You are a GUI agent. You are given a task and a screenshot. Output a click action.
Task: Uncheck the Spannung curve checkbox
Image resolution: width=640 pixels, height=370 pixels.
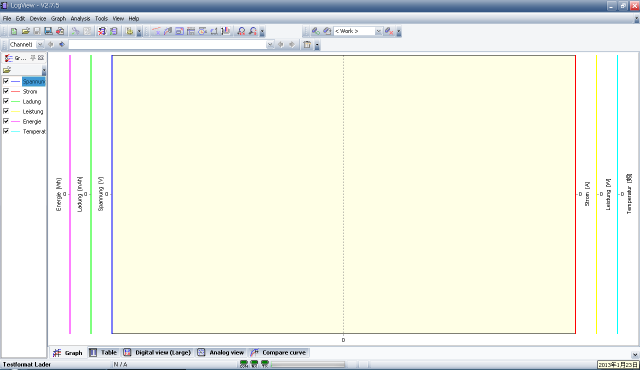6,81
